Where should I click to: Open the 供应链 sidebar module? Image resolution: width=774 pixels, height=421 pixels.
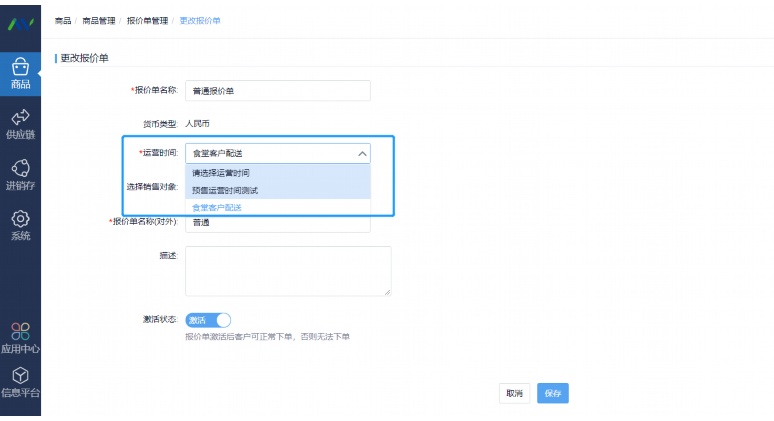click(x=20, y=124)
